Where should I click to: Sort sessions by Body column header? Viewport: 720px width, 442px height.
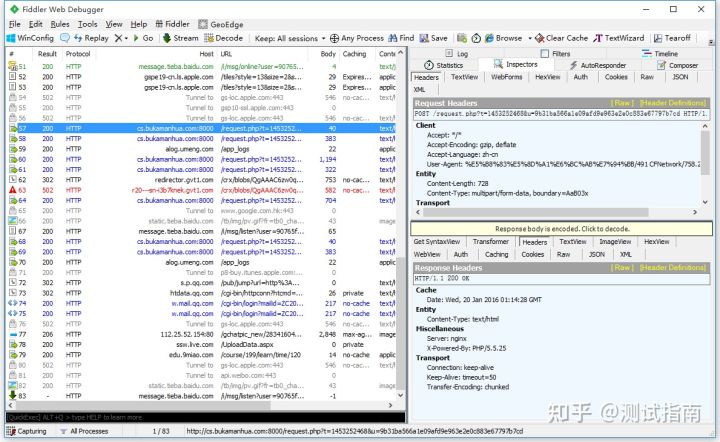(x=328, y=54)
